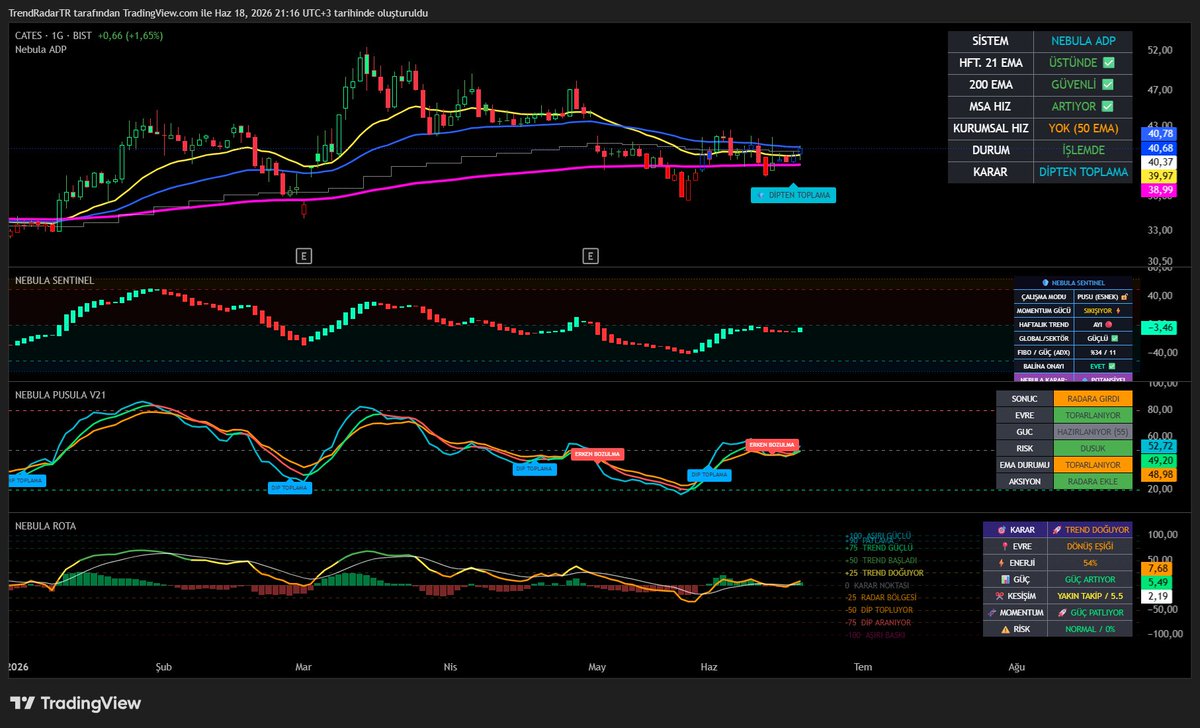Click the DUSUK risk cell
1200x728 pixels.
pos(1092,448)
